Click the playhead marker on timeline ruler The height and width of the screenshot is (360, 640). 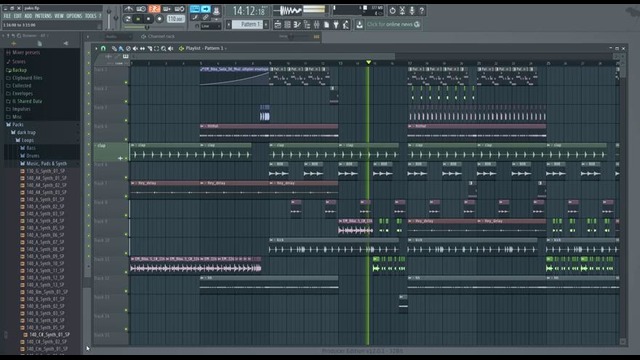click(369, 62)
